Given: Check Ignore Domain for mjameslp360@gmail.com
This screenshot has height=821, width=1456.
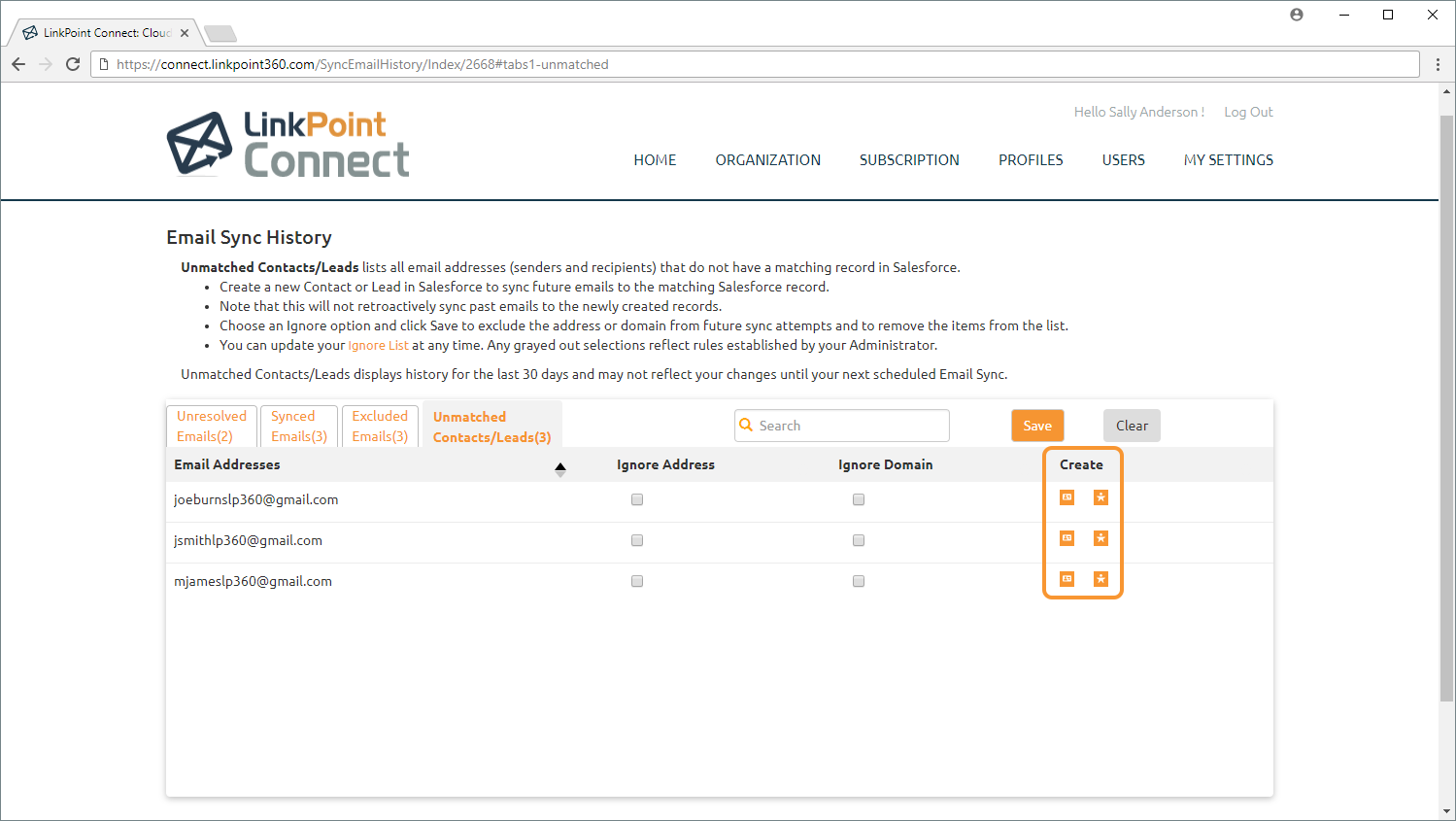Looking at the screenshot, I should pos(859,581).
